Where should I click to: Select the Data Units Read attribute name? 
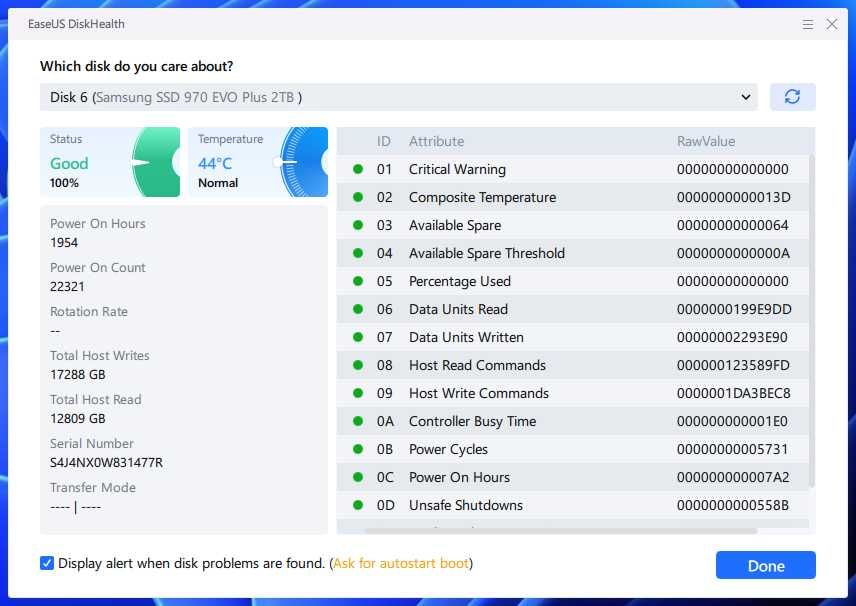(458, 309)
